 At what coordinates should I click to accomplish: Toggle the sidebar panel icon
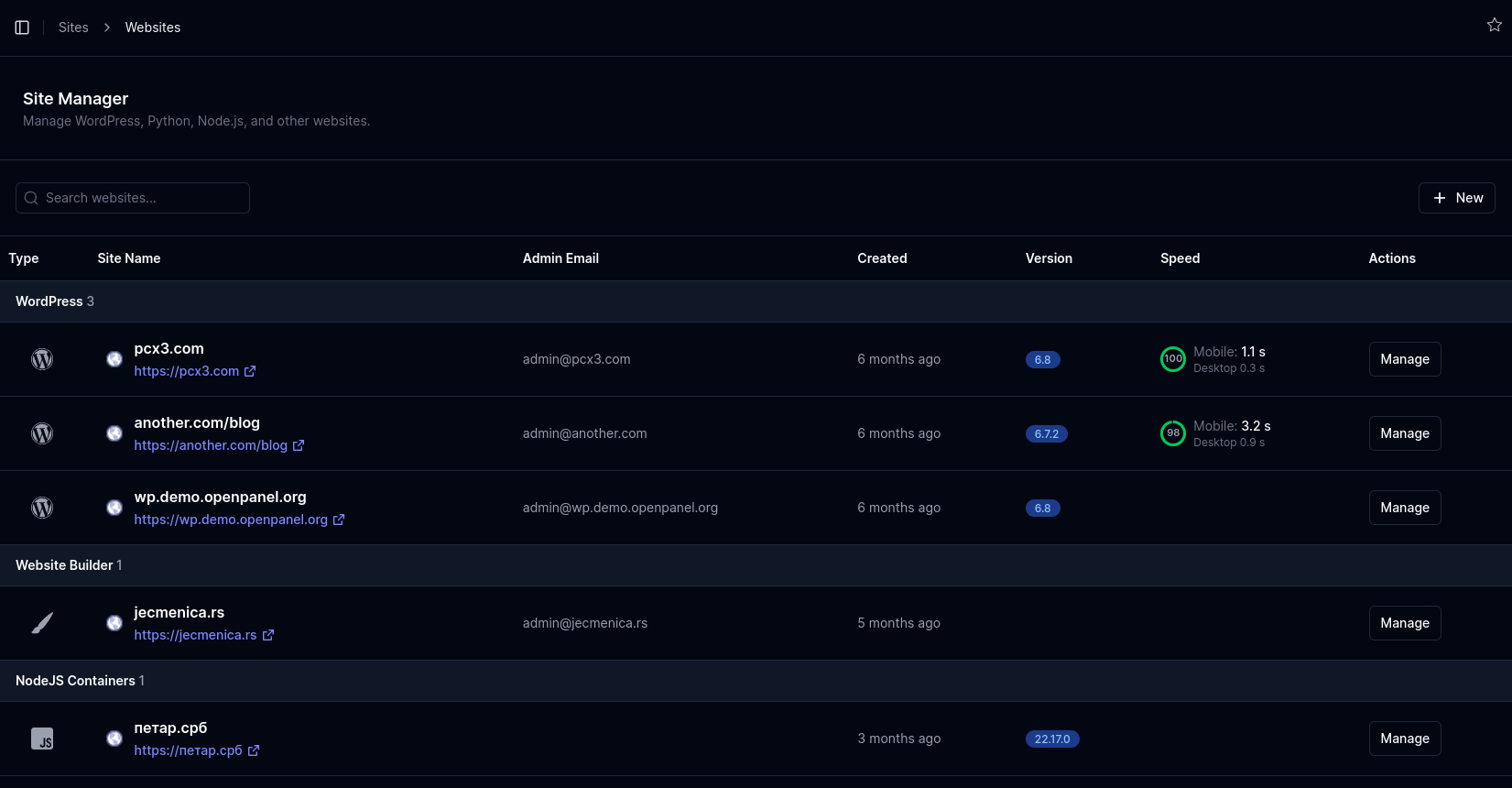tap(22, 27)
